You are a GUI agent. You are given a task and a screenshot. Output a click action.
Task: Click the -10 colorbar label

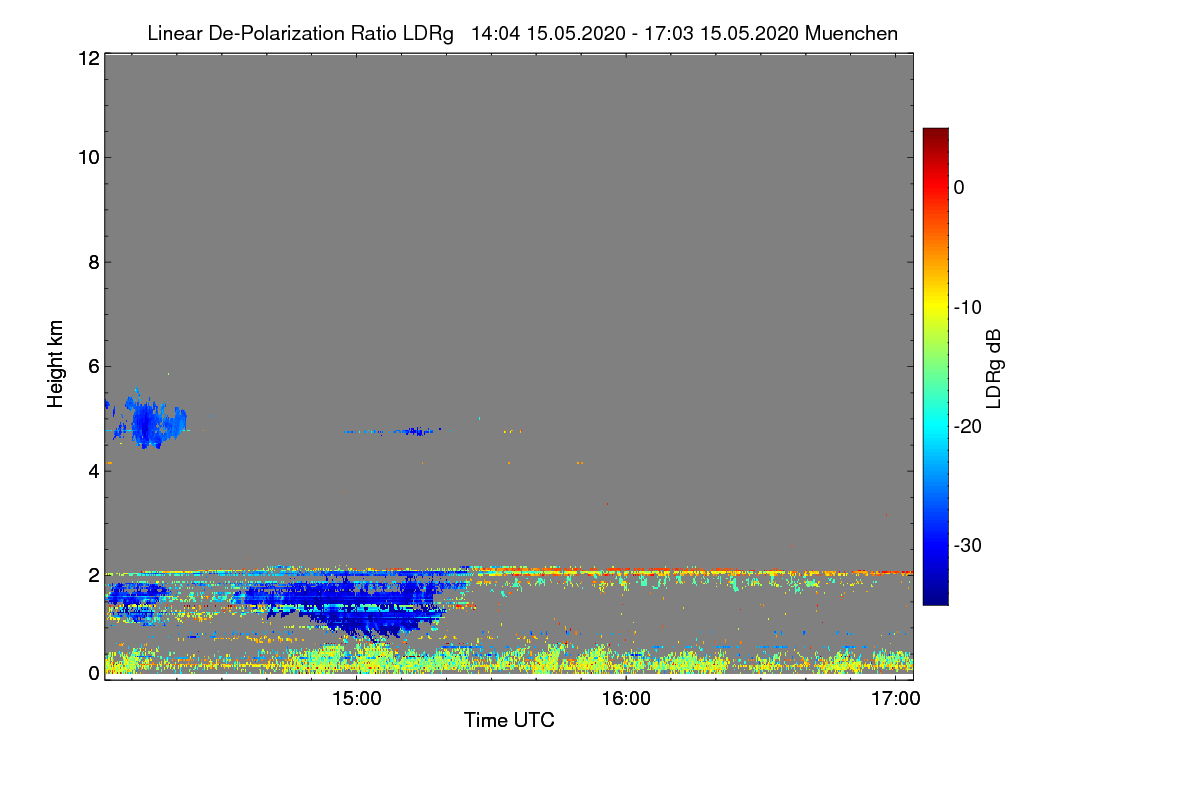click(969, 307)
